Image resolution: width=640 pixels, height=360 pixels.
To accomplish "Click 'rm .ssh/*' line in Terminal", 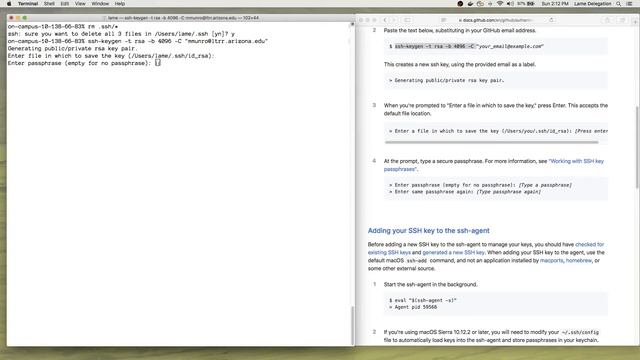I will pos(63,27).
